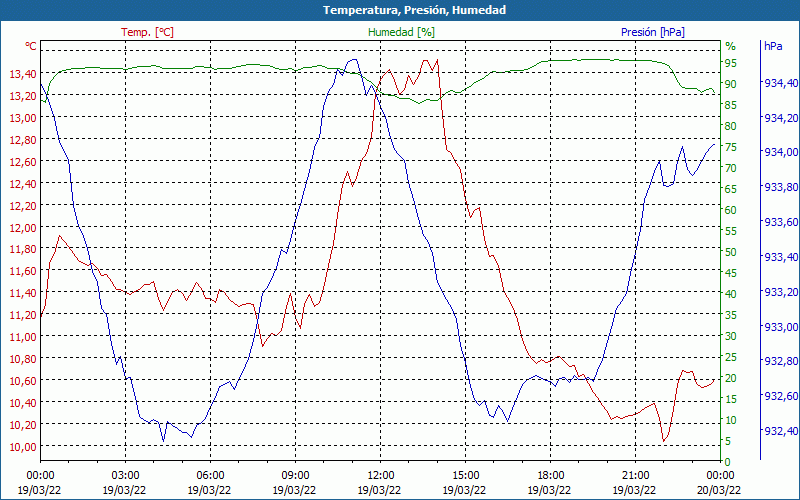Click the 11,40 temperature axis value
Image resolution: width=800 pixels, height=500 pixels.
click(23, 293)
